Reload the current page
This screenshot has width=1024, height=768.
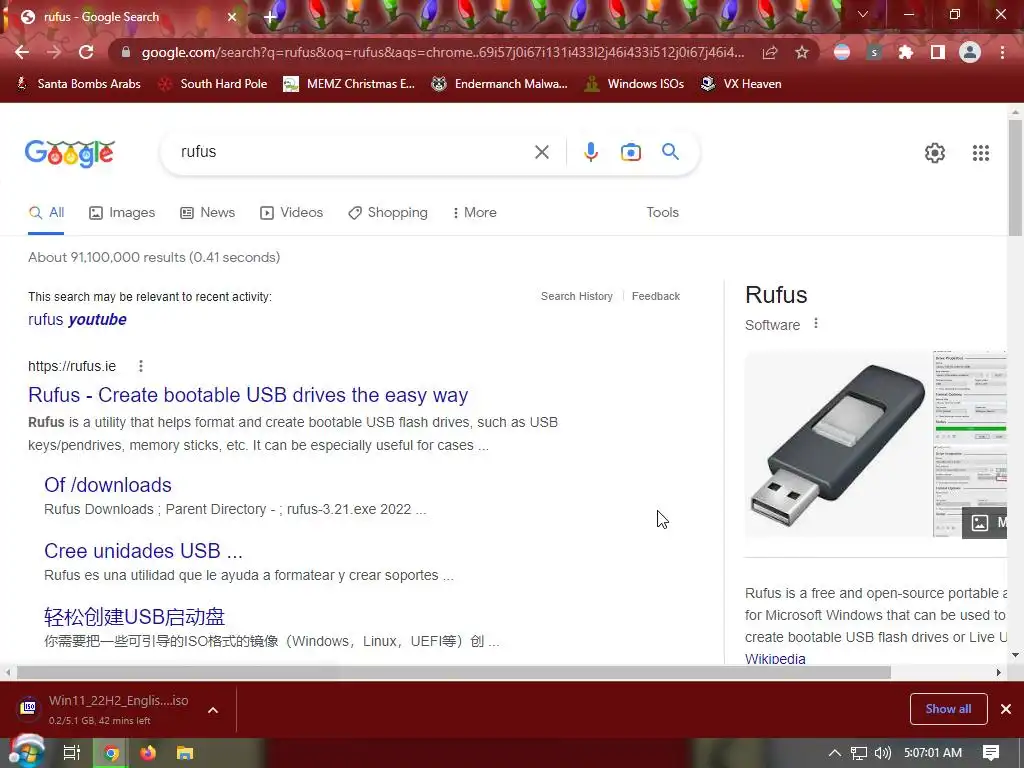click(86, 52)
